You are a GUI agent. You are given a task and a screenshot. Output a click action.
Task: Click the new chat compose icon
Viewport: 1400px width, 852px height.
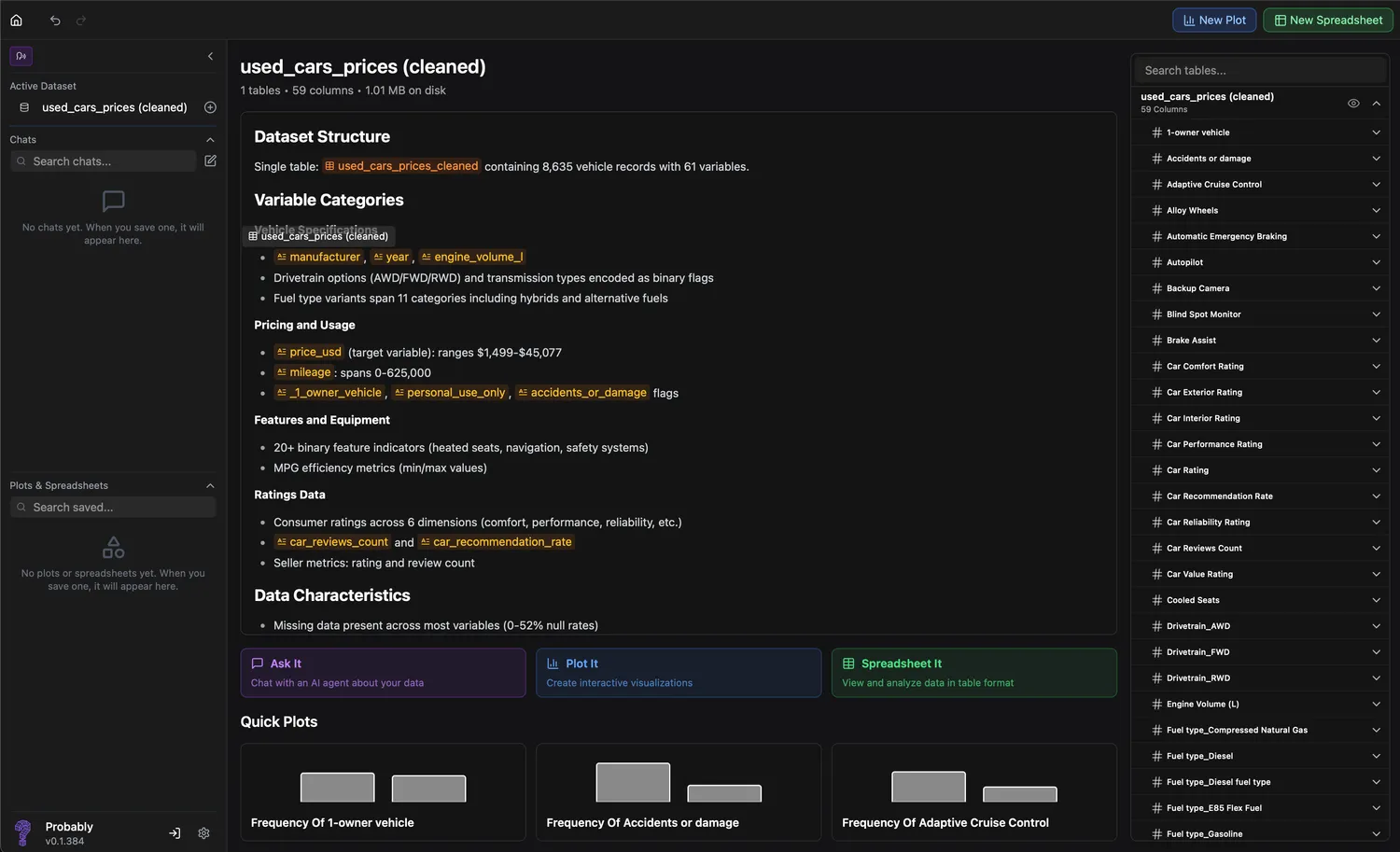pyautogui.click(x=210, y=161)
